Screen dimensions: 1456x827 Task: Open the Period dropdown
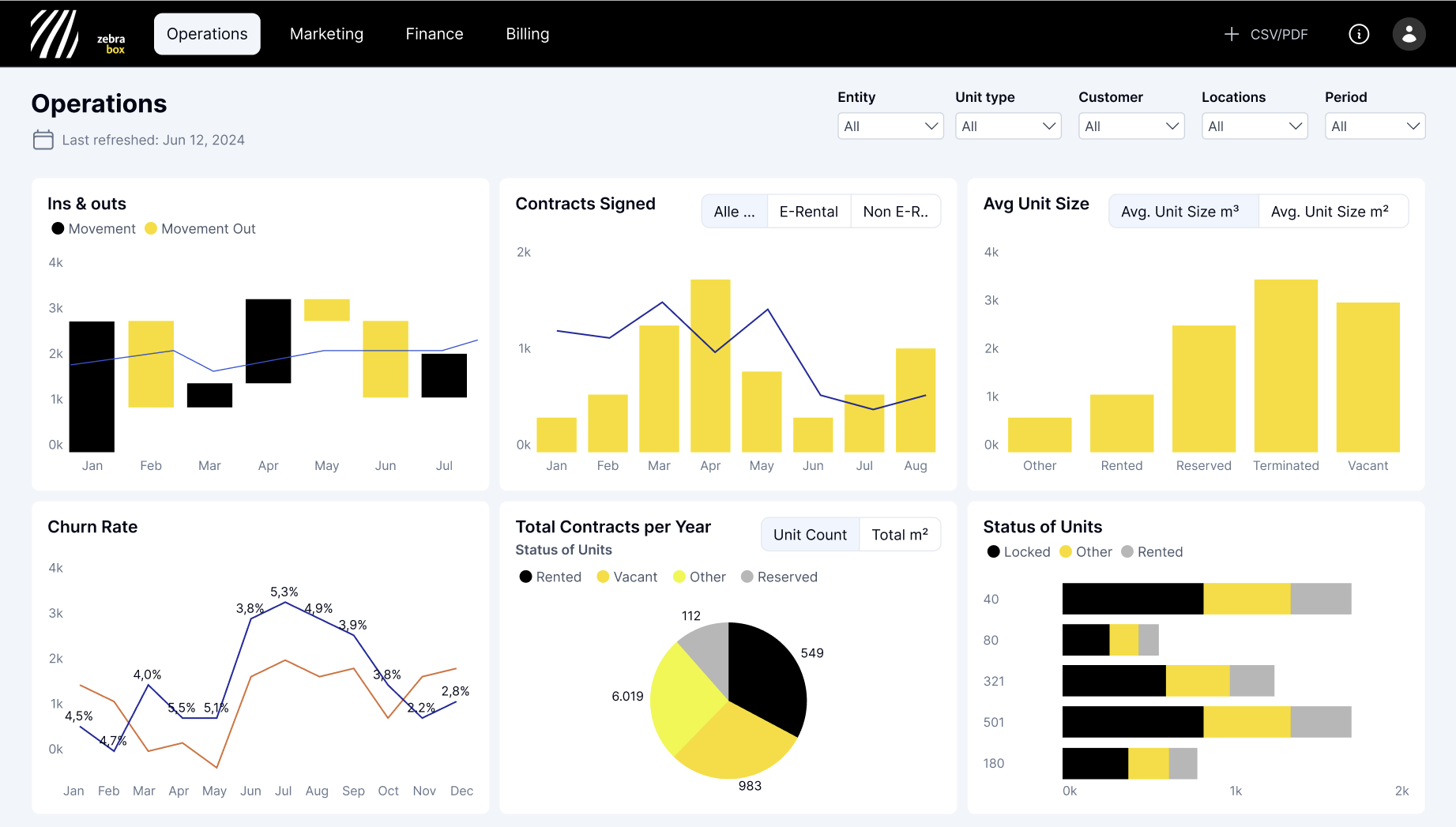pyautogui.click(x=1375, y=126)
